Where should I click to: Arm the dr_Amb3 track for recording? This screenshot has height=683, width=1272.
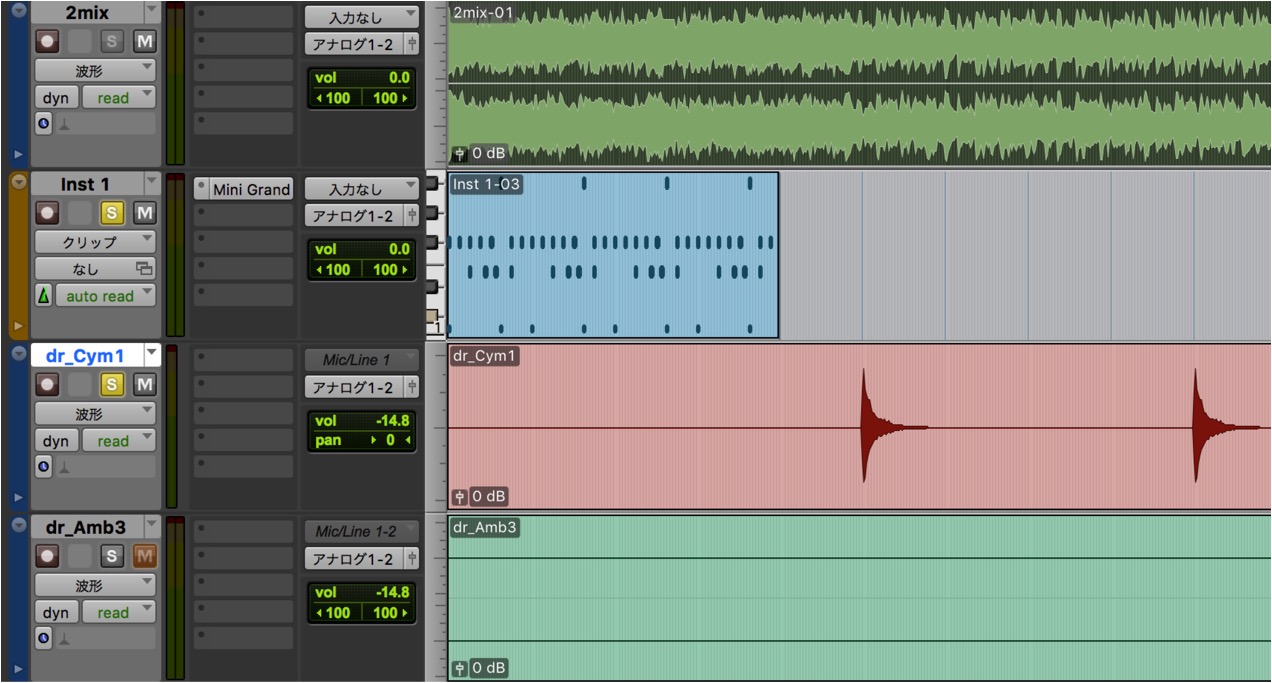click(x=47, y=556)
